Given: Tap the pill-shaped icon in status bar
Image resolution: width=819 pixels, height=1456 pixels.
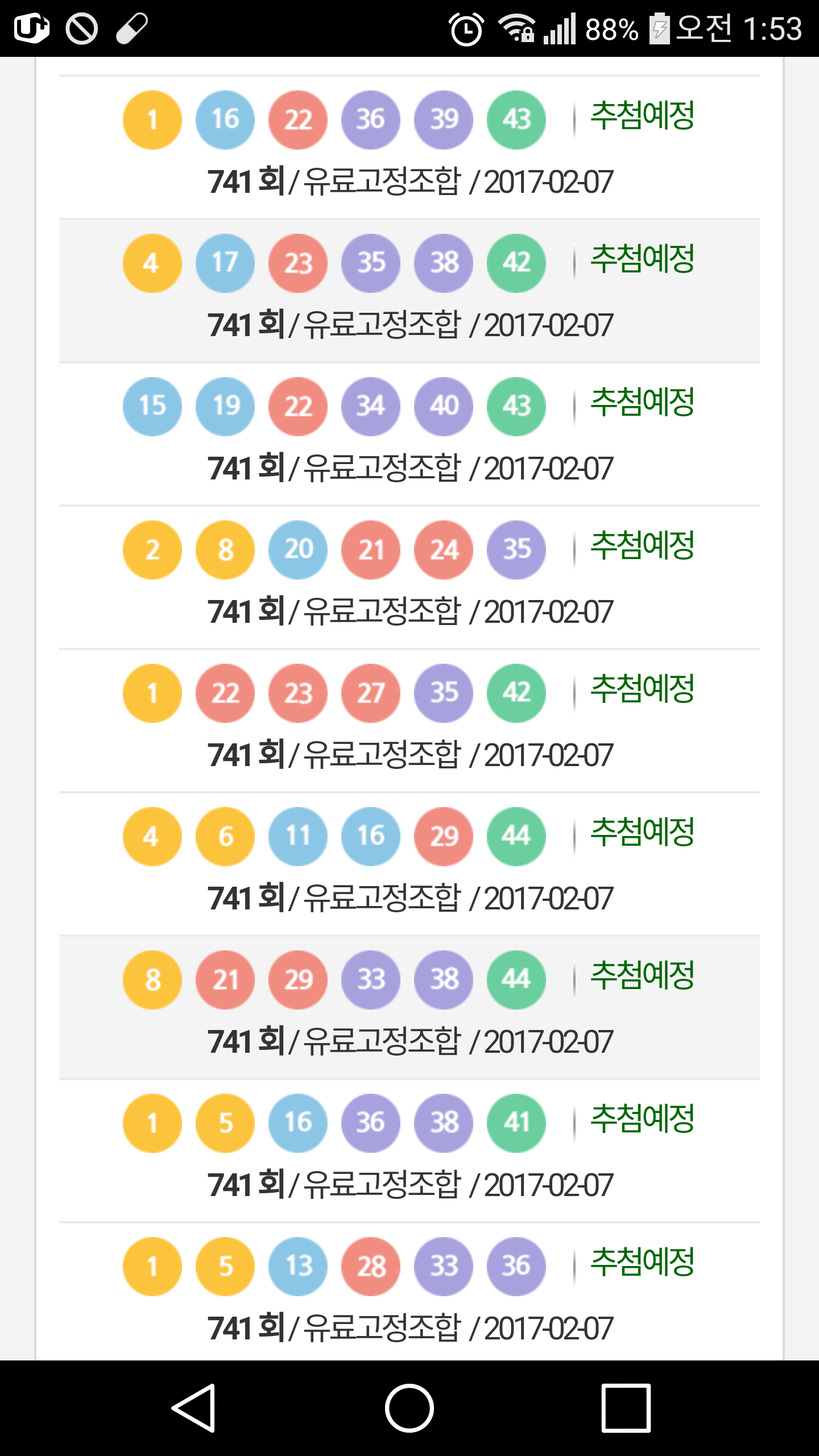Looking at the screenshot, I should (x=132, y=28).
